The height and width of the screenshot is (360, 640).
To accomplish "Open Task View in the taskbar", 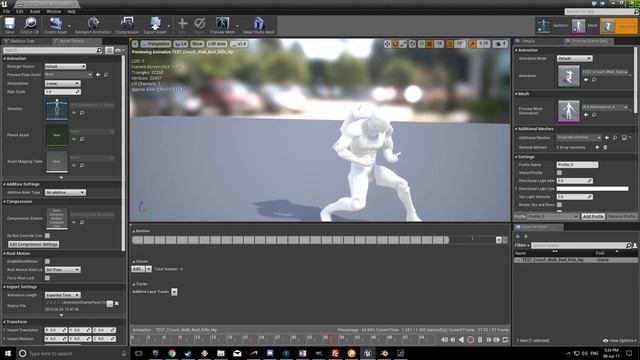I will tap(138, 353).
